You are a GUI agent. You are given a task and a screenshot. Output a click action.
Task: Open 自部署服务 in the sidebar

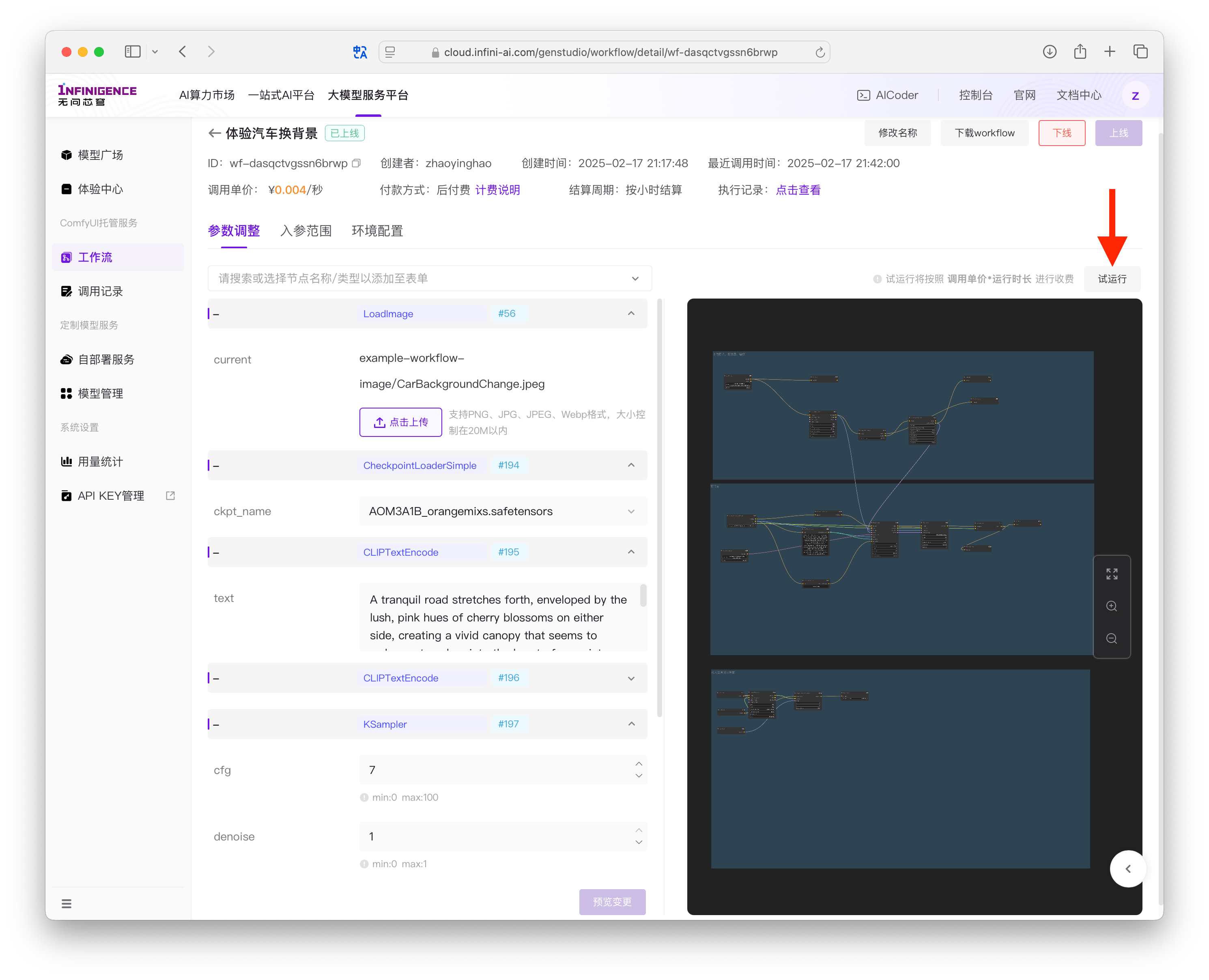[x=118, y=360]
